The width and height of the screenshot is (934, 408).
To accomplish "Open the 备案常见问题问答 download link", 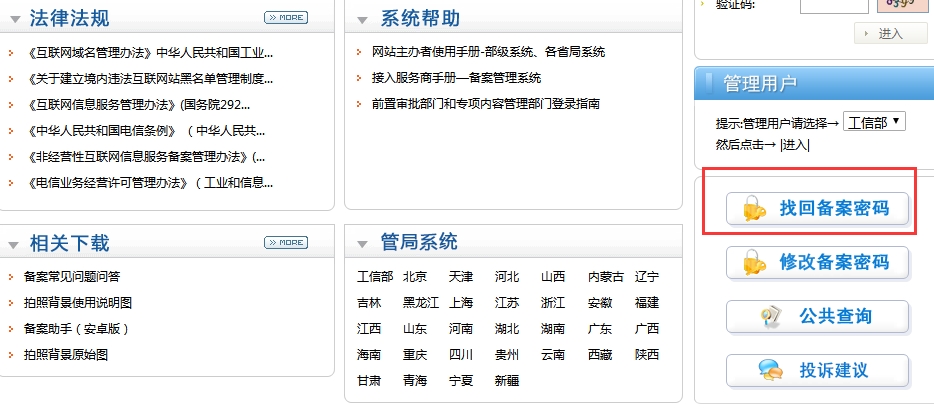I will click(72, 276).
